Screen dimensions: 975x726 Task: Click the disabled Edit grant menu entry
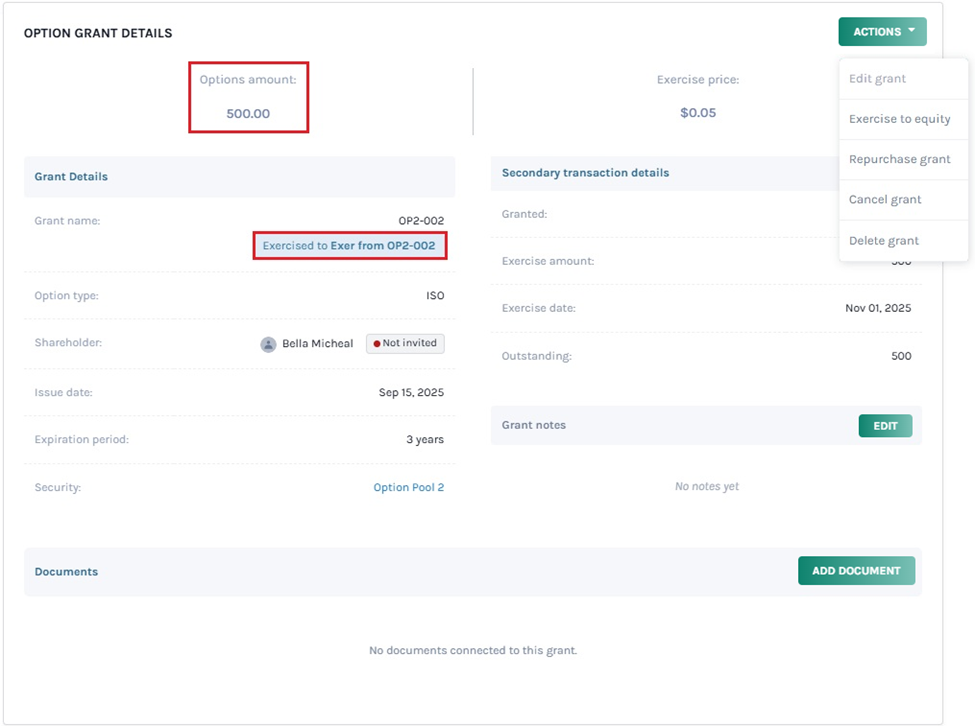[x=876, y=78]
